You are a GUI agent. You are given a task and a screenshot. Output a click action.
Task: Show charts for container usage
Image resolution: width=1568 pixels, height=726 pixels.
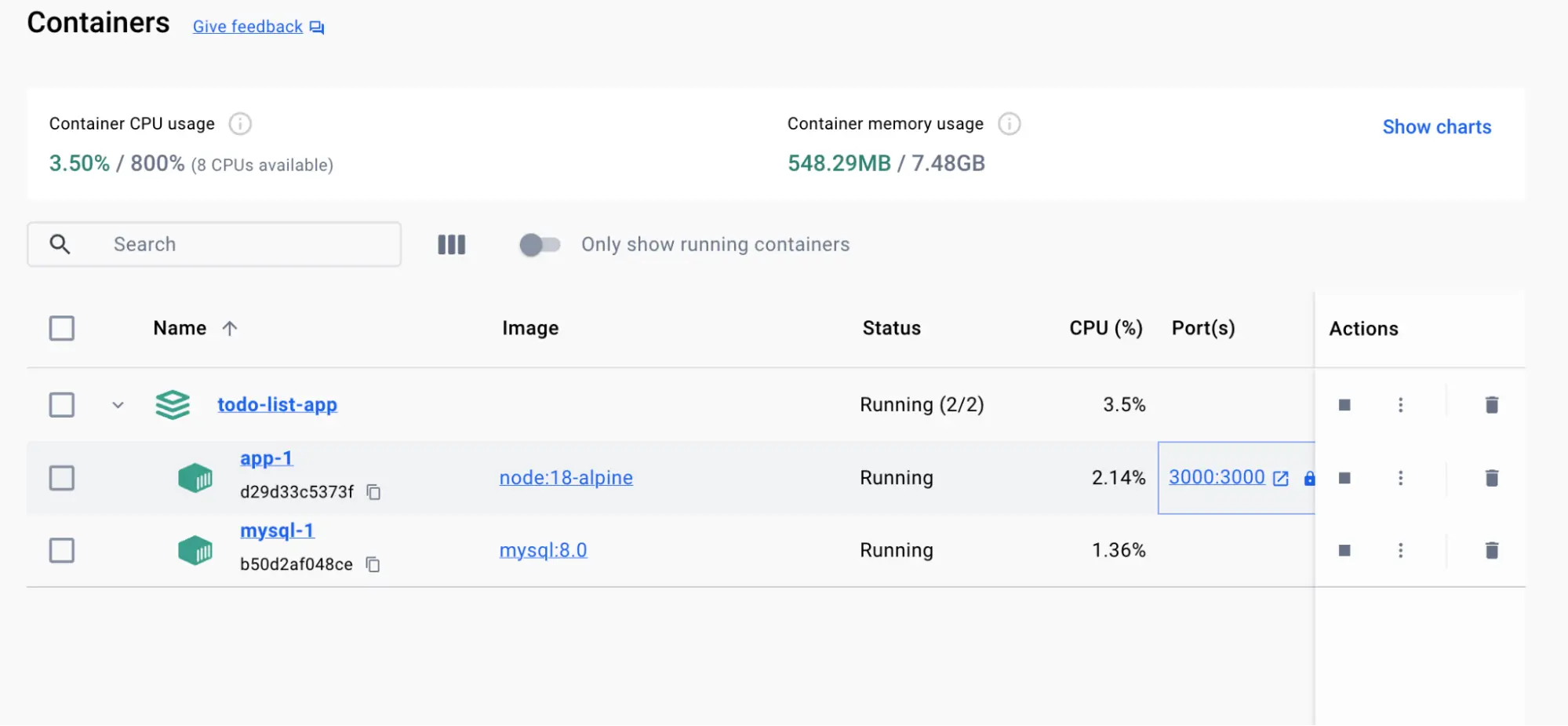(x=1436, y=126)
